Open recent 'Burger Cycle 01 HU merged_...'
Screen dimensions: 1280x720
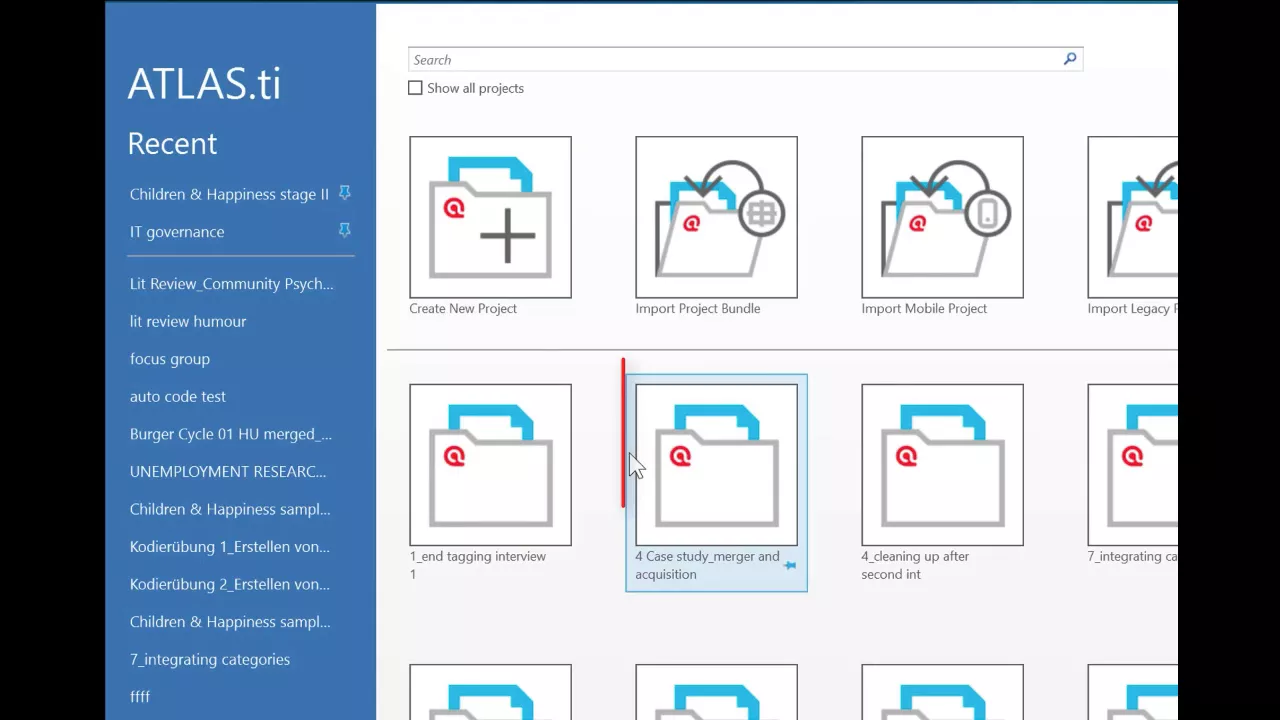(231, 434)
